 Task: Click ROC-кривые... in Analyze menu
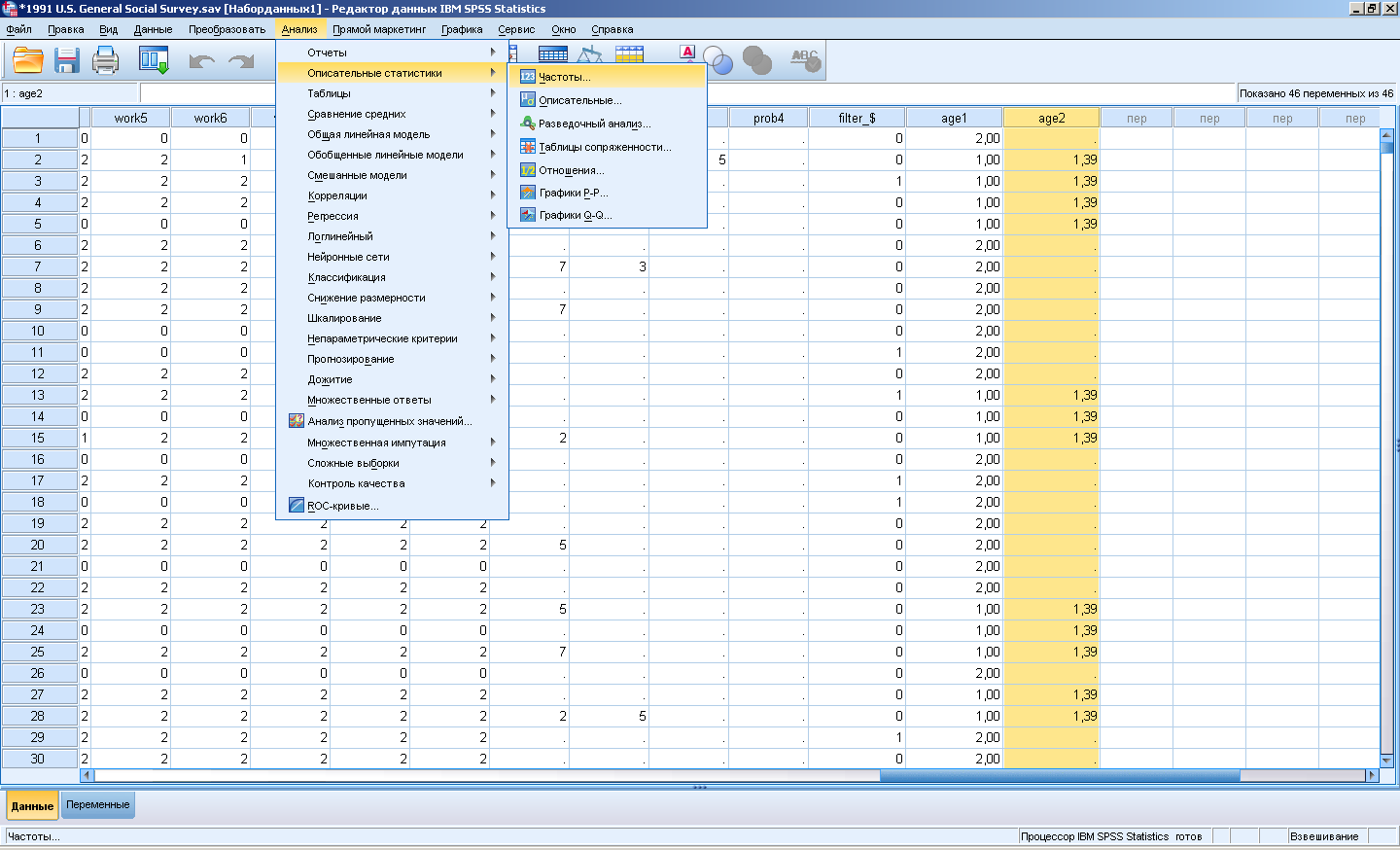(x=392, y=506)
